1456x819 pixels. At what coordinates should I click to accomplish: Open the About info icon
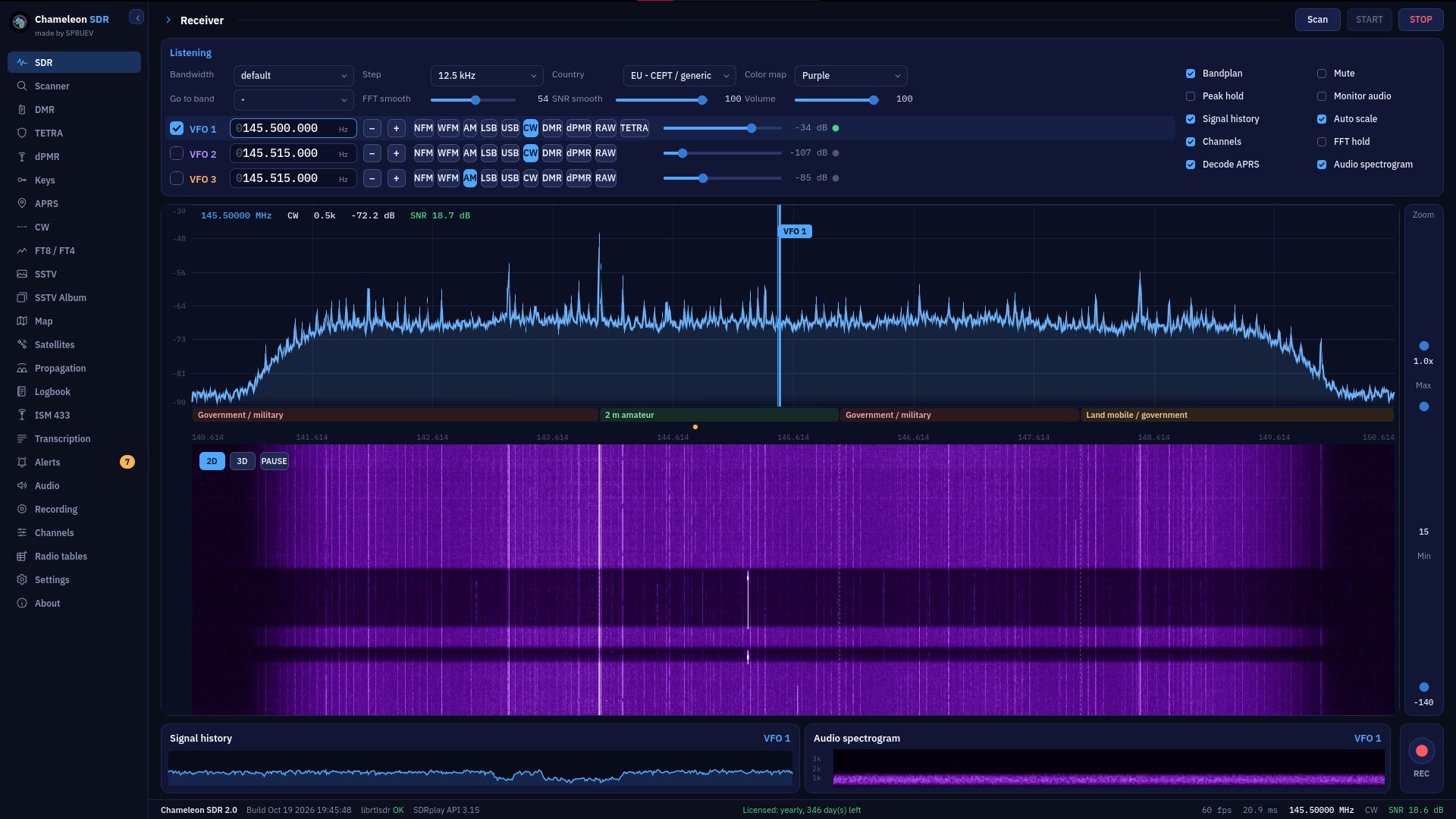[22, 603]
